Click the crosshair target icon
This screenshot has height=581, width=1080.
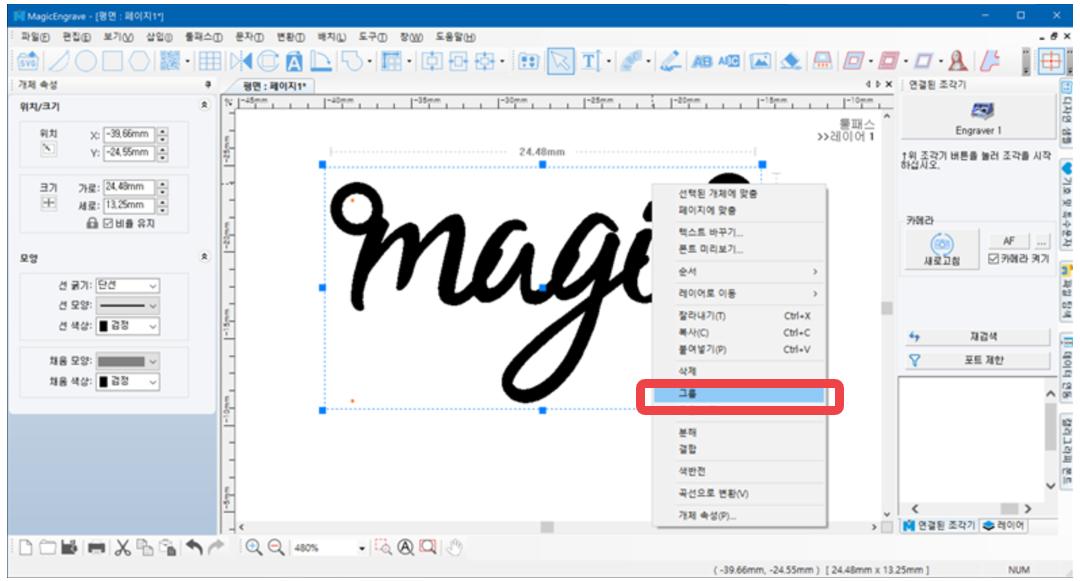1051,61
